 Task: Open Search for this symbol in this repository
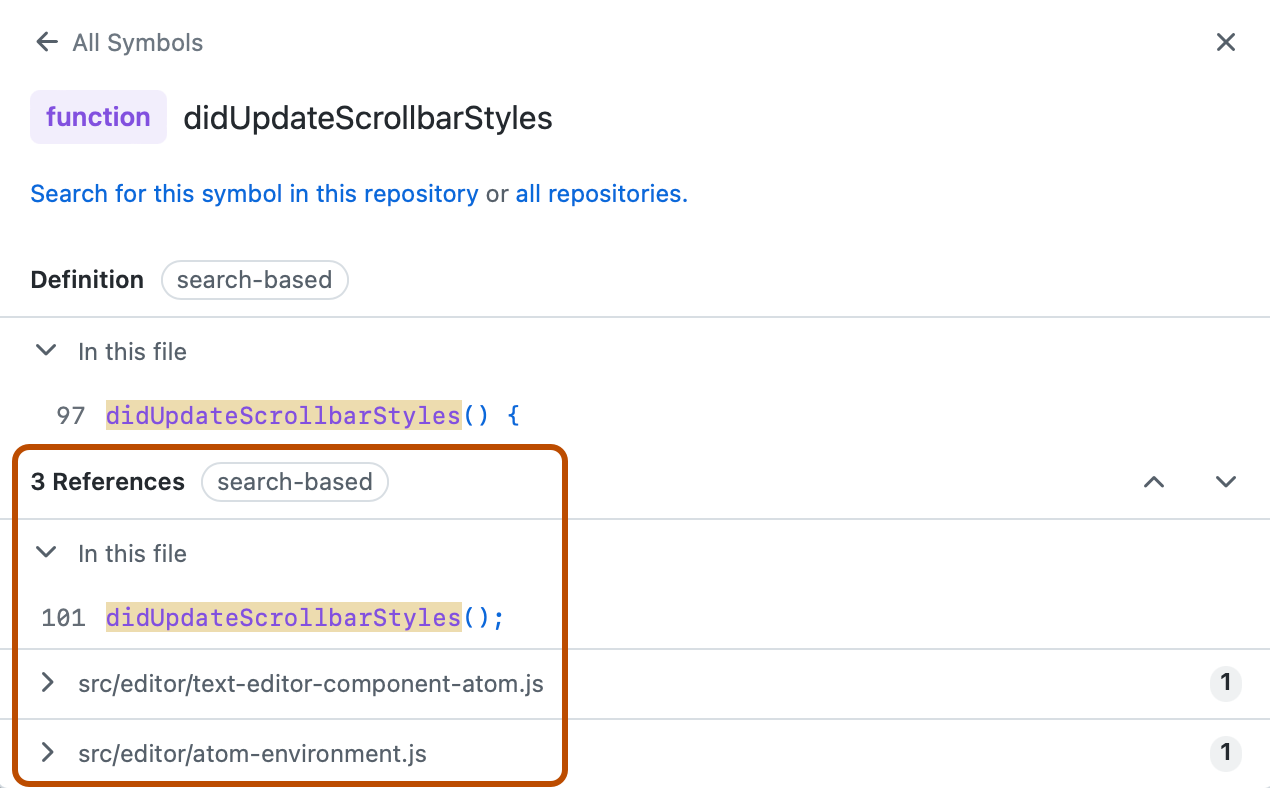point(254,193)
